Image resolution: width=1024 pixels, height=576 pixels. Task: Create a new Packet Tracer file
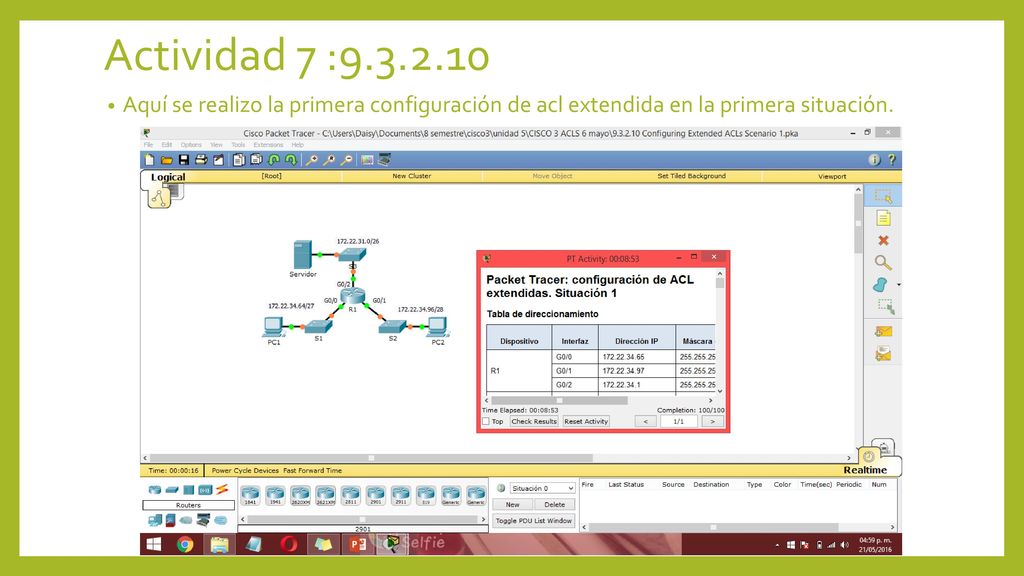[x=150, y=160]
